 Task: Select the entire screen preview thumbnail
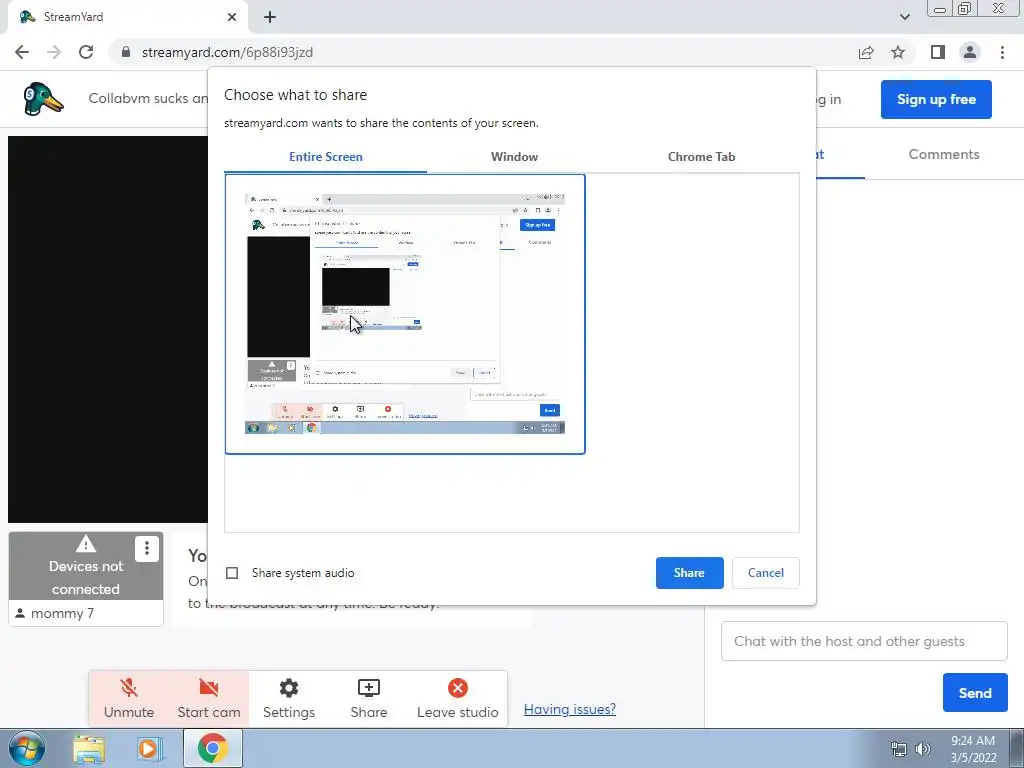405,314
